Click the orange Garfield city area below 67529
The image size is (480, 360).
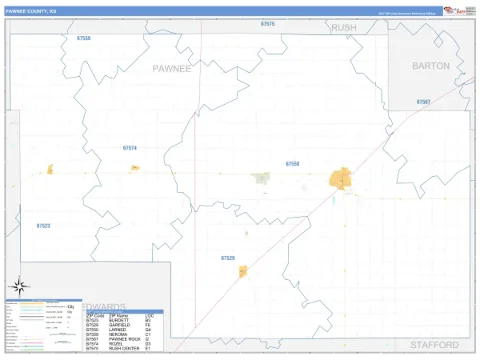[243, 271]
